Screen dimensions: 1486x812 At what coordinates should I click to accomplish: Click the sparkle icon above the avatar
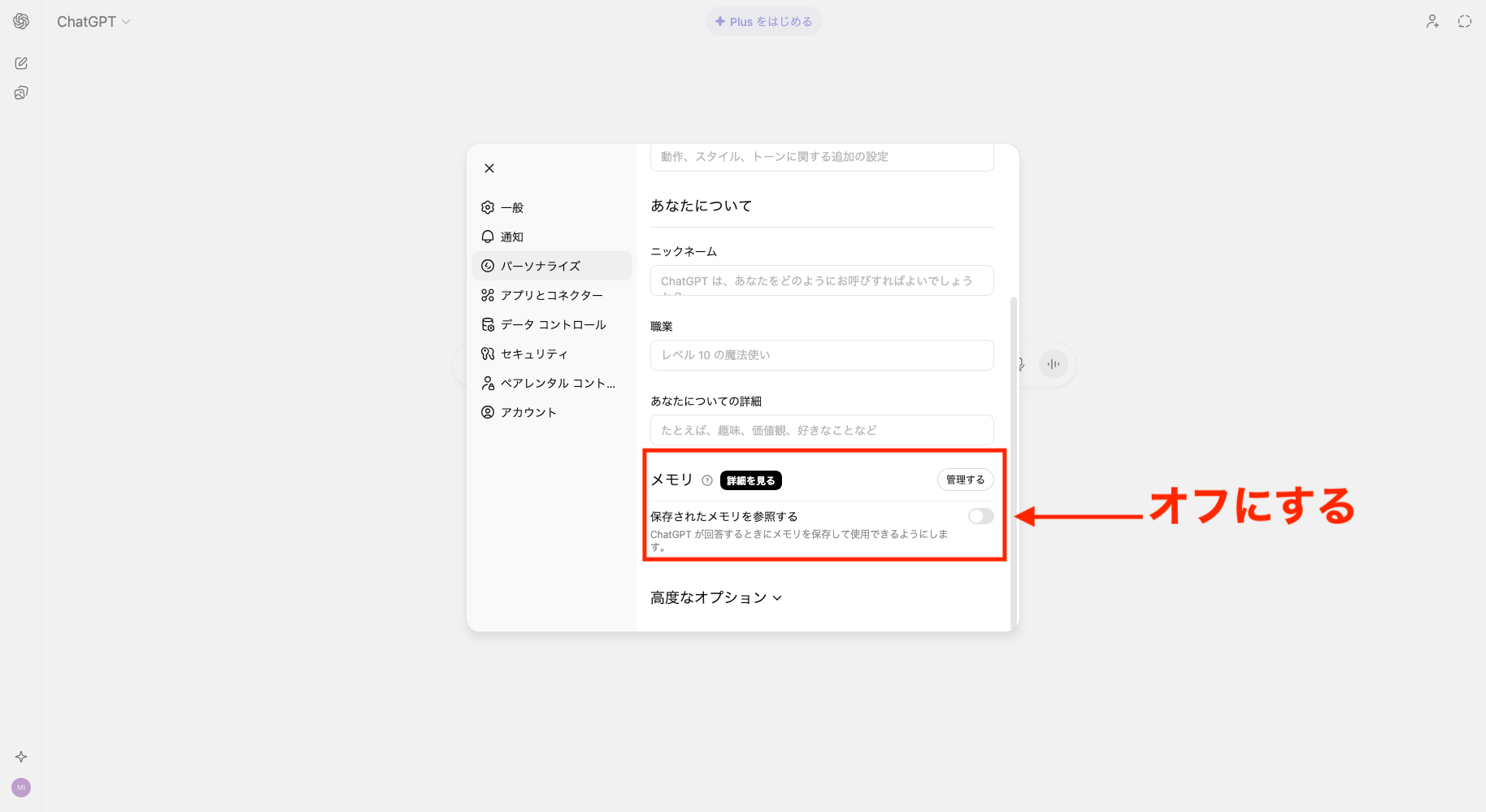[20, 756]
